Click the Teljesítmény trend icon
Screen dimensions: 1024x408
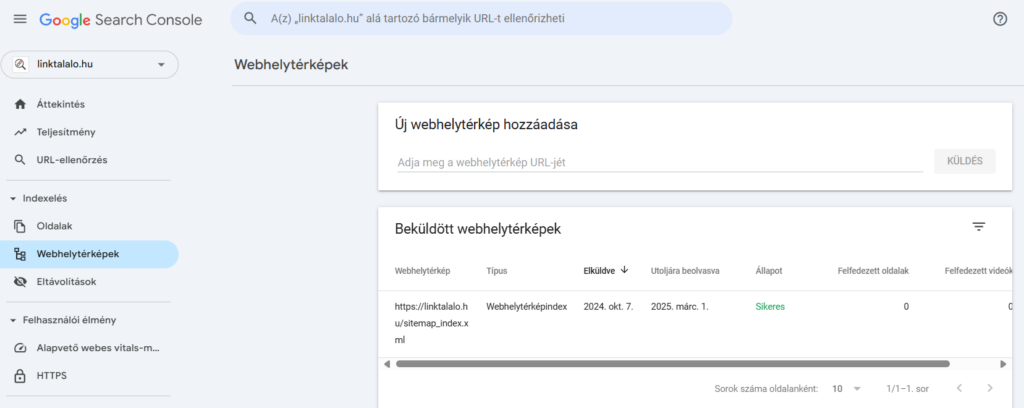[x=20, y=132]
